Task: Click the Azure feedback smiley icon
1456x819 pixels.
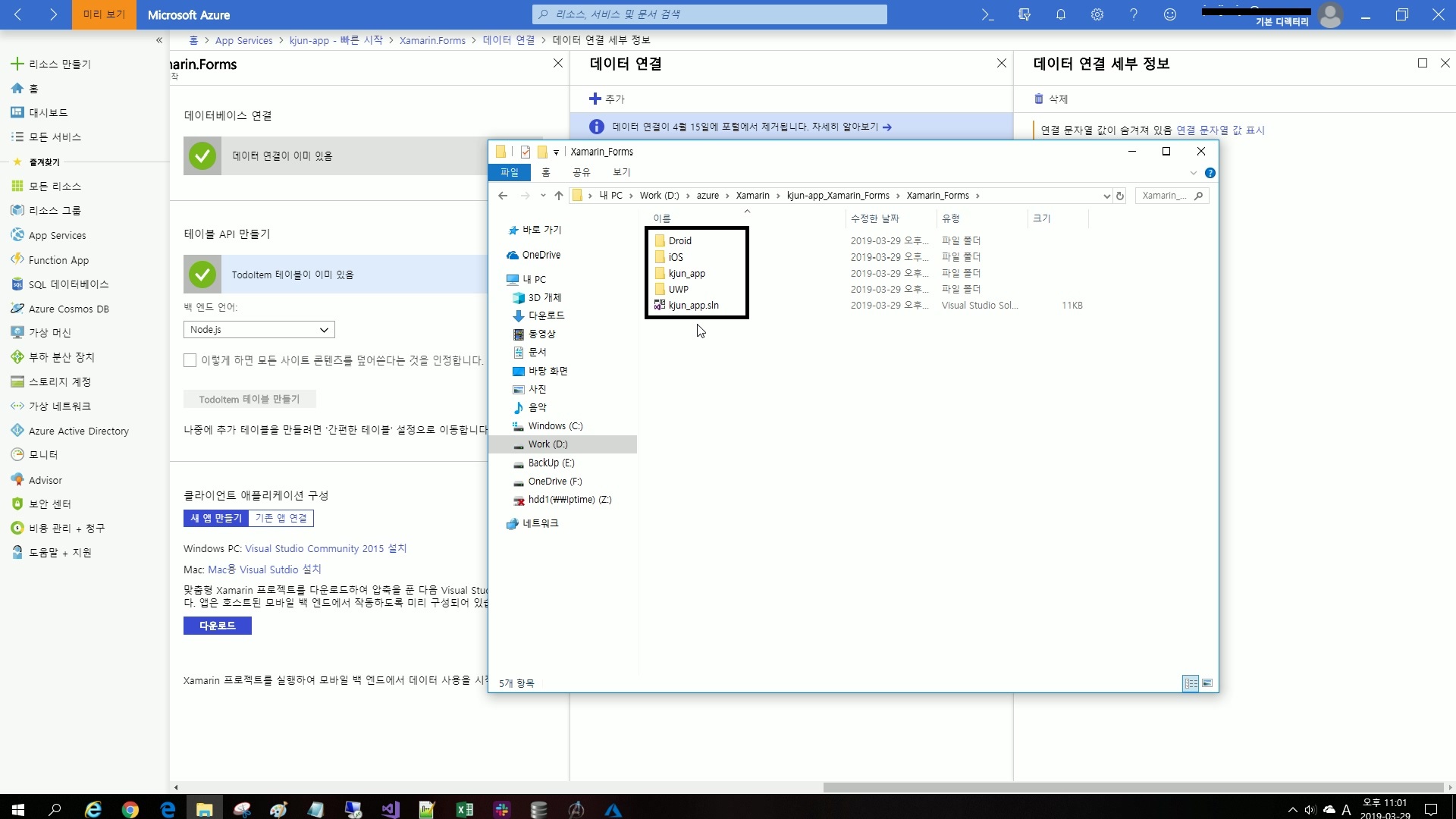Action: (1169, 14)
